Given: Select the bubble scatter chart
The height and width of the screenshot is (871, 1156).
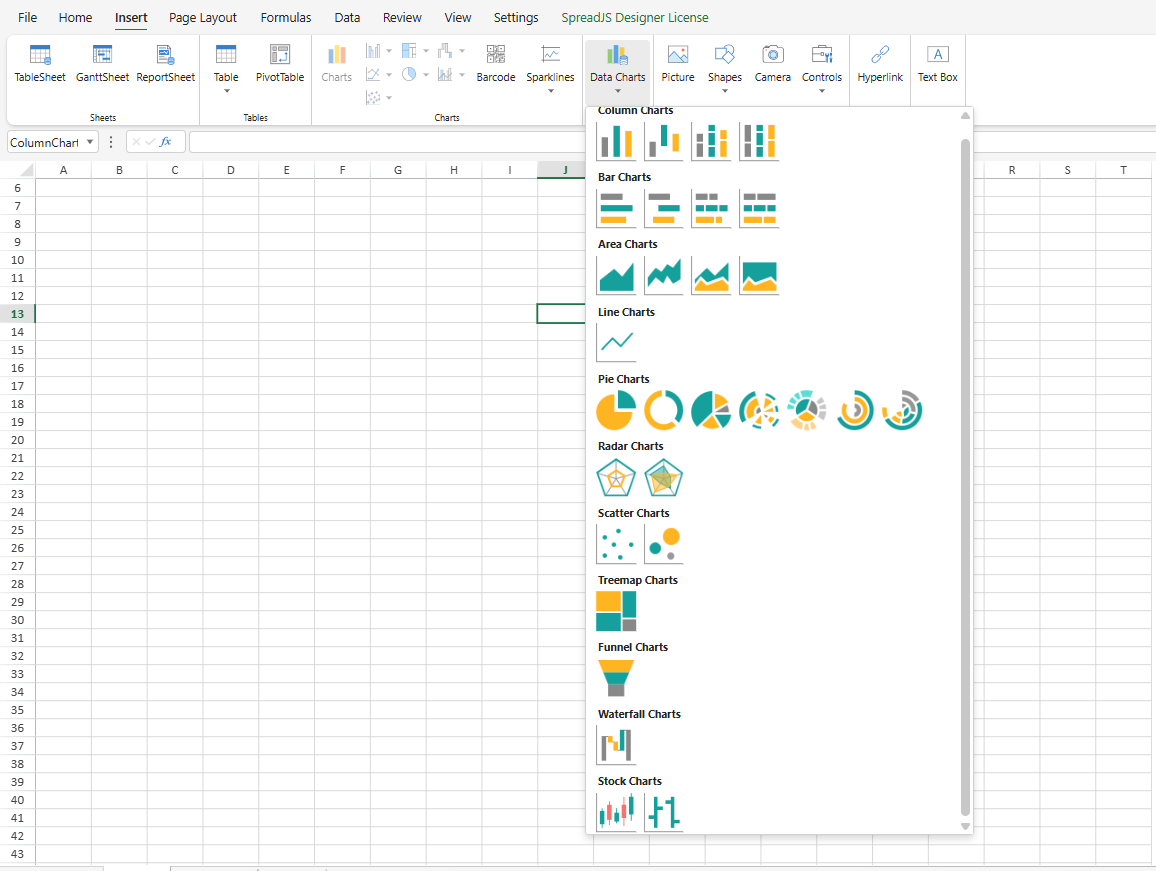Looking at the screenshot, I should pyautogui.click(x=664, y=544).
